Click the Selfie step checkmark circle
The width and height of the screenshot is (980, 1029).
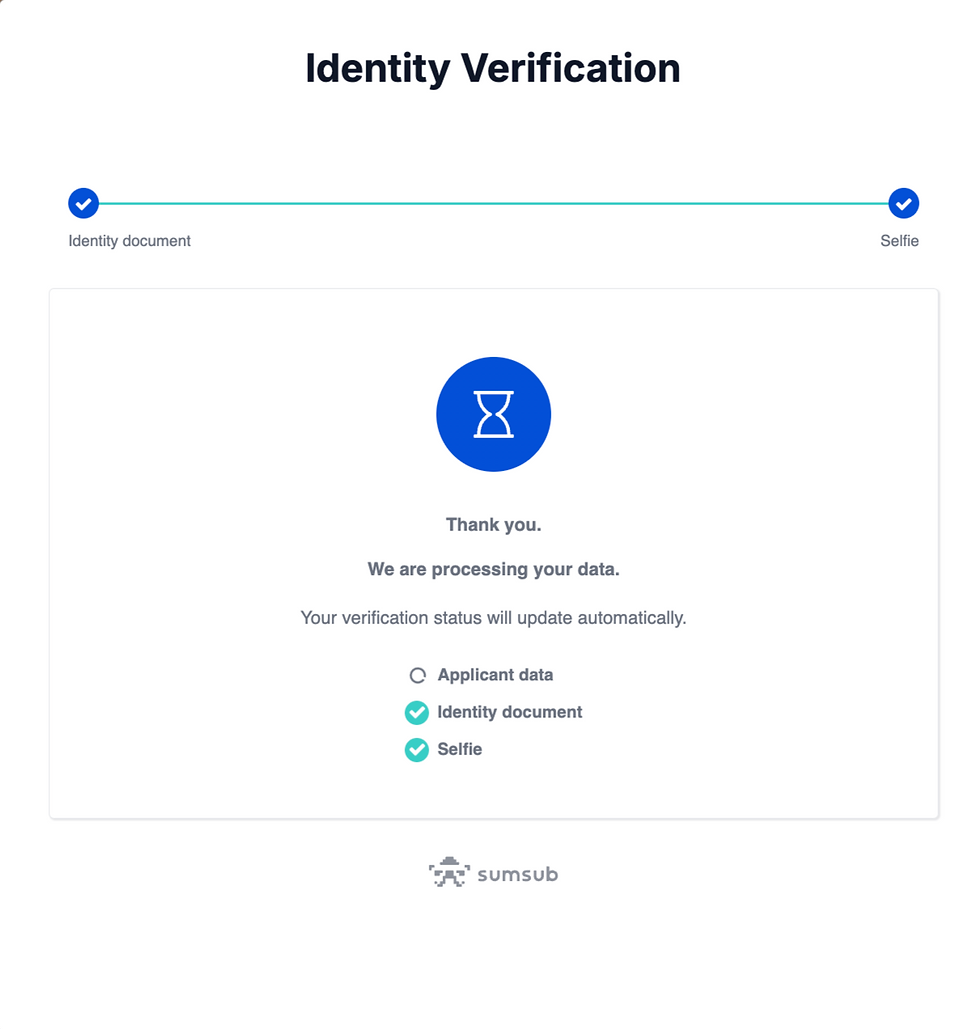[x=903, y=203]
